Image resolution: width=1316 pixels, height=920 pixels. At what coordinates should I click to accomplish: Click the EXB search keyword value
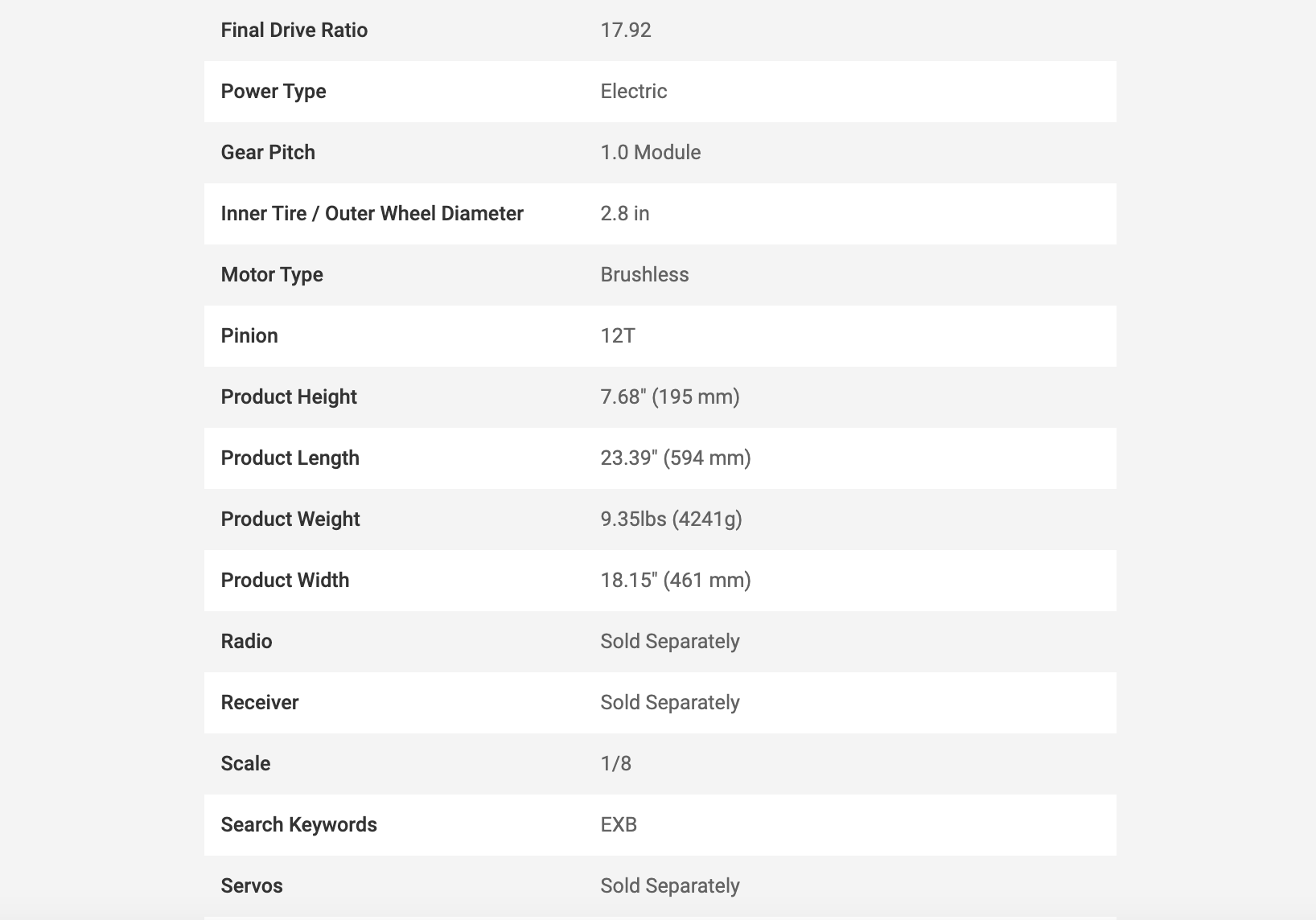[619, 825]
